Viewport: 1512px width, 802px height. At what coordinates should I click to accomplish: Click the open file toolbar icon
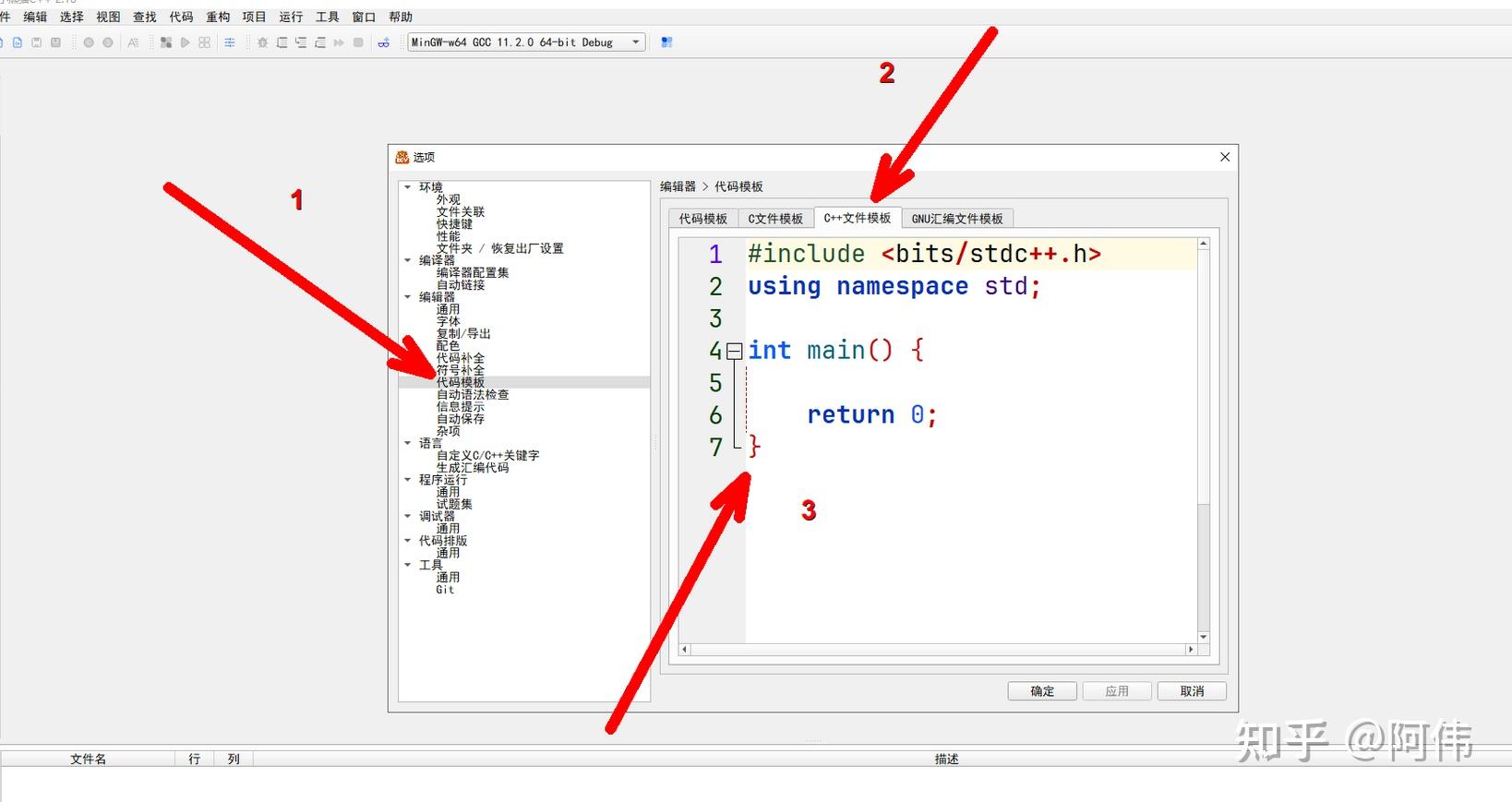(17, 42)
